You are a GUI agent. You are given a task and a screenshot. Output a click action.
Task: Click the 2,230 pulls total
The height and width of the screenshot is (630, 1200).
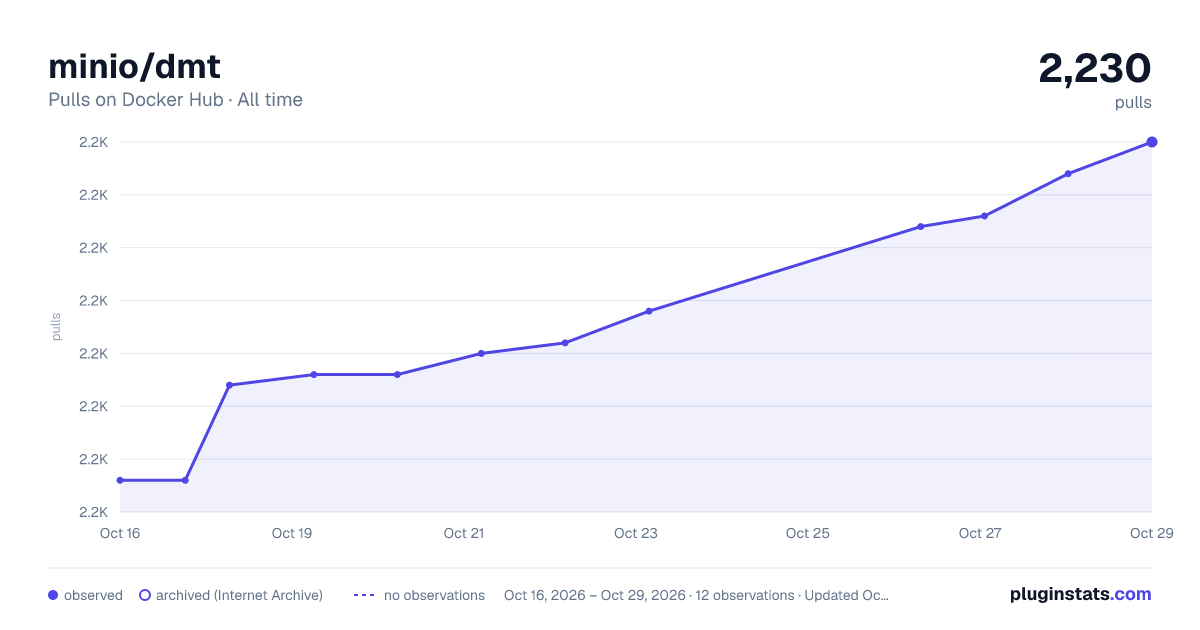(1095, 68)
